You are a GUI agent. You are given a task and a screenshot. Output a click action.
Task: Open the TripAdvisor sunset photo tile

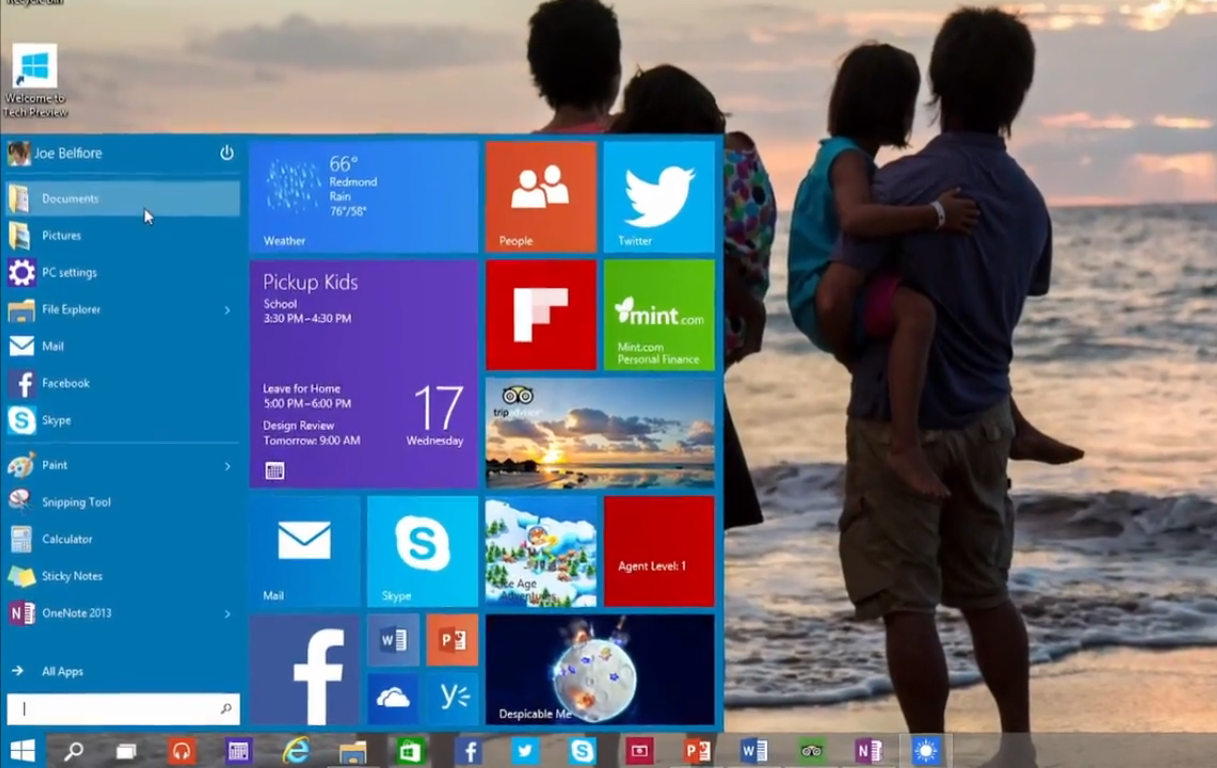click(600, 433)
